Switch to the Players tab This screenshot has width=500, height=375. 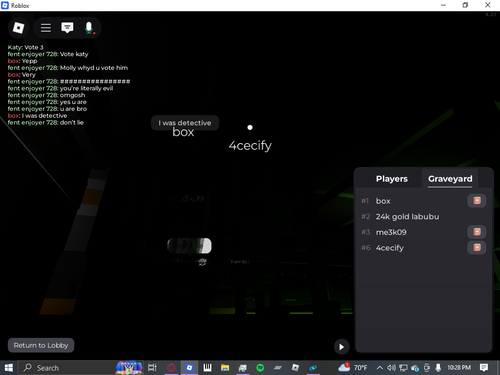pyautogui.click(x=392, y=179)
